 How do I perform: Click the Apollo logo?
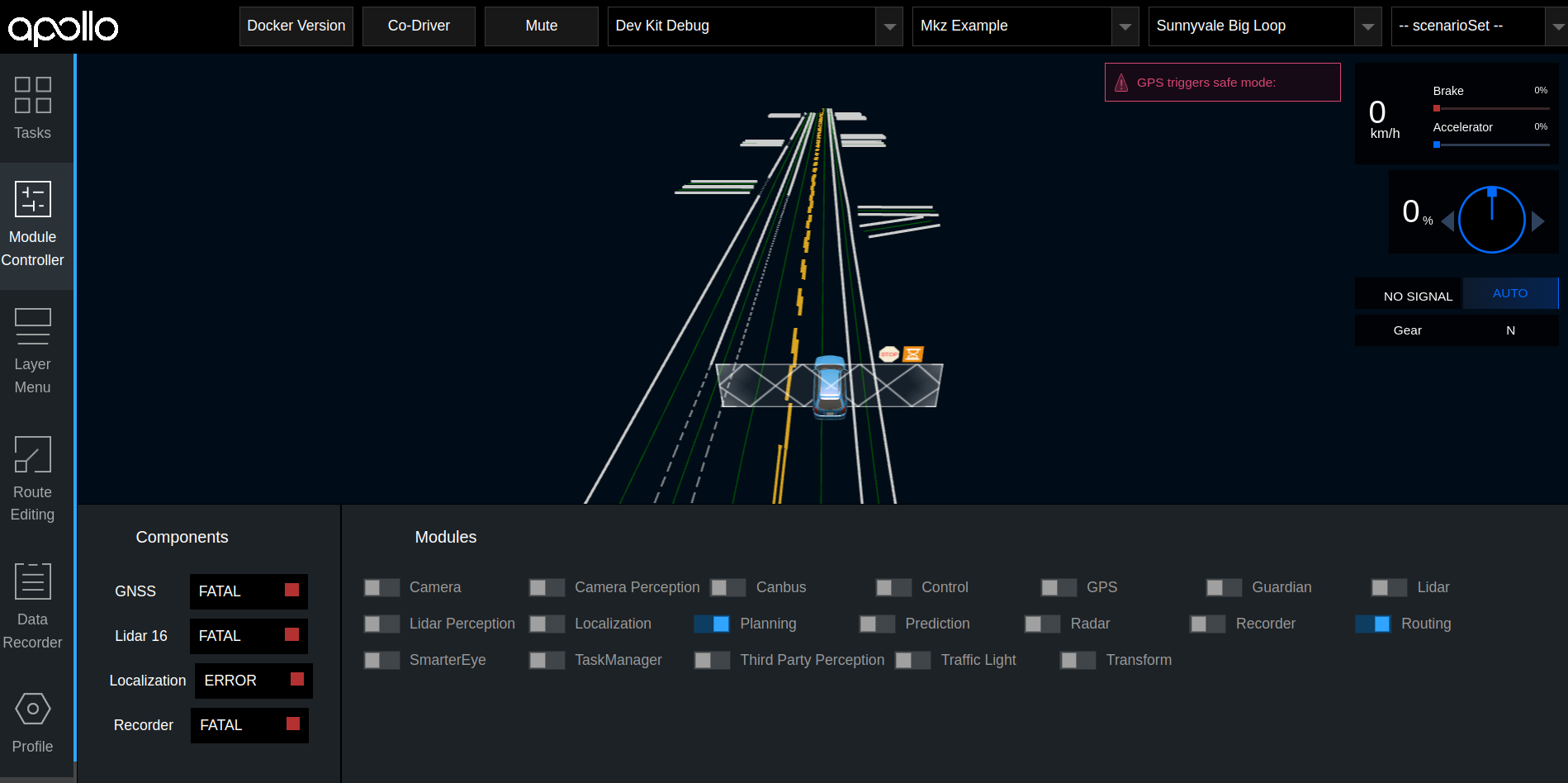pos(62,27)
